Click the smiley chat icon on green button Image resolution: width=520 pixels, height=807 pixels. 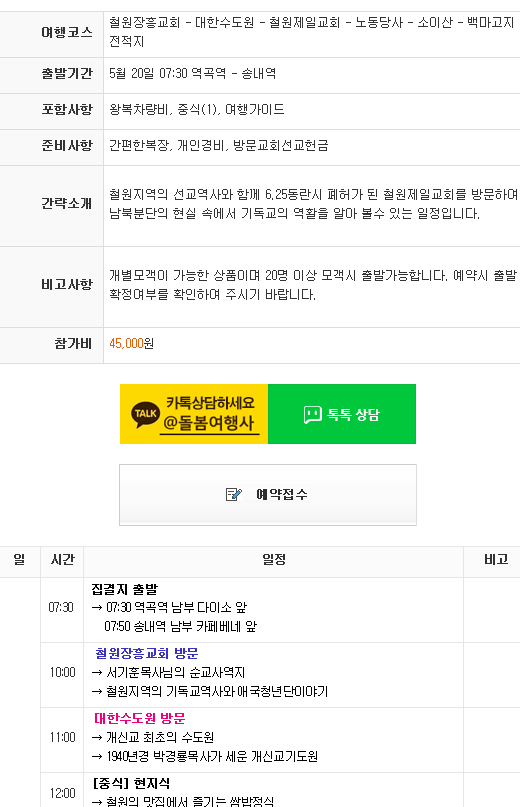[313, 414]
